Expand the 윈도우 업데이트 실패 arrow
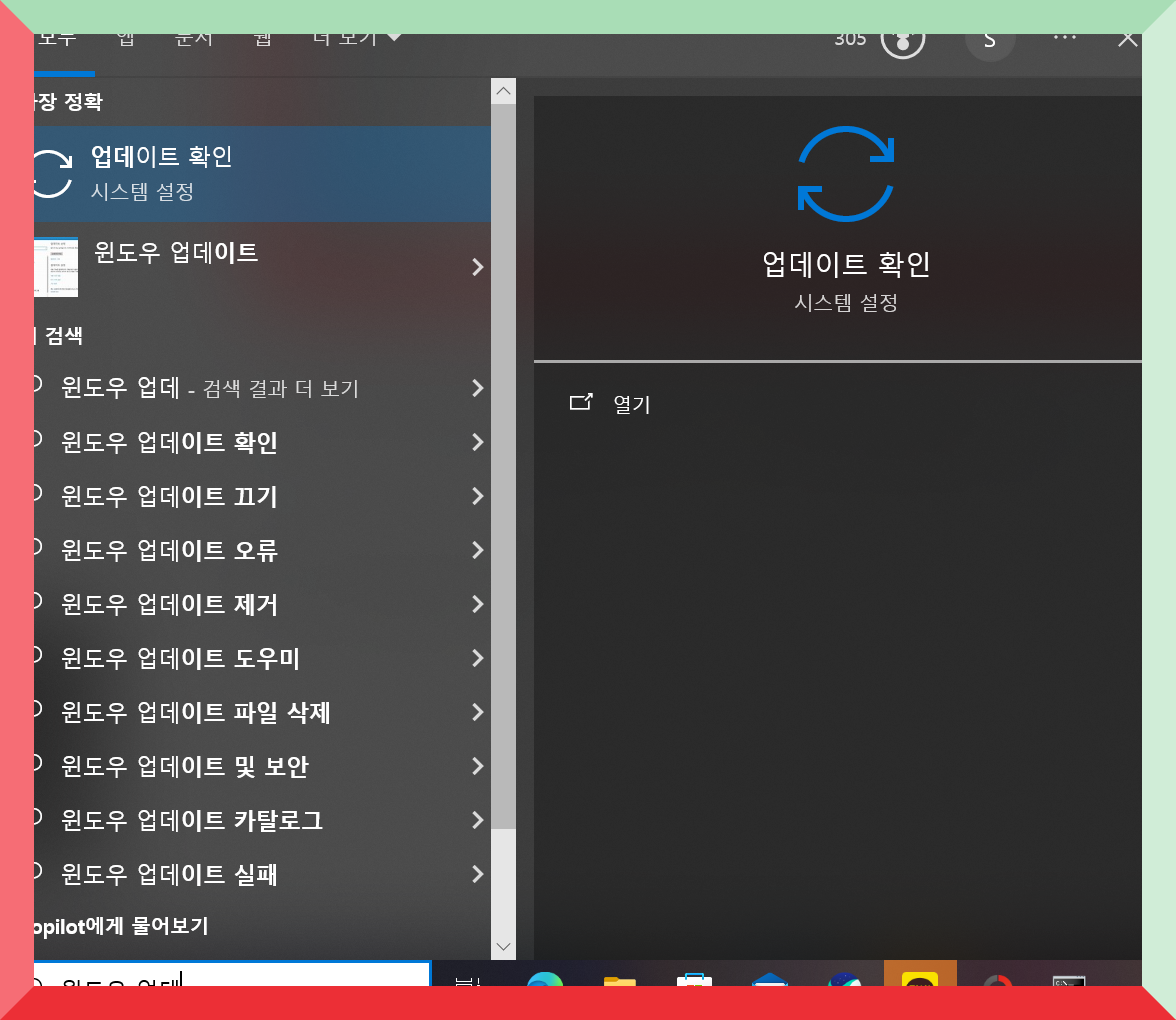Image resolution: width=1176 pixels, height=1020 pixels. click(x=477, y=874)
